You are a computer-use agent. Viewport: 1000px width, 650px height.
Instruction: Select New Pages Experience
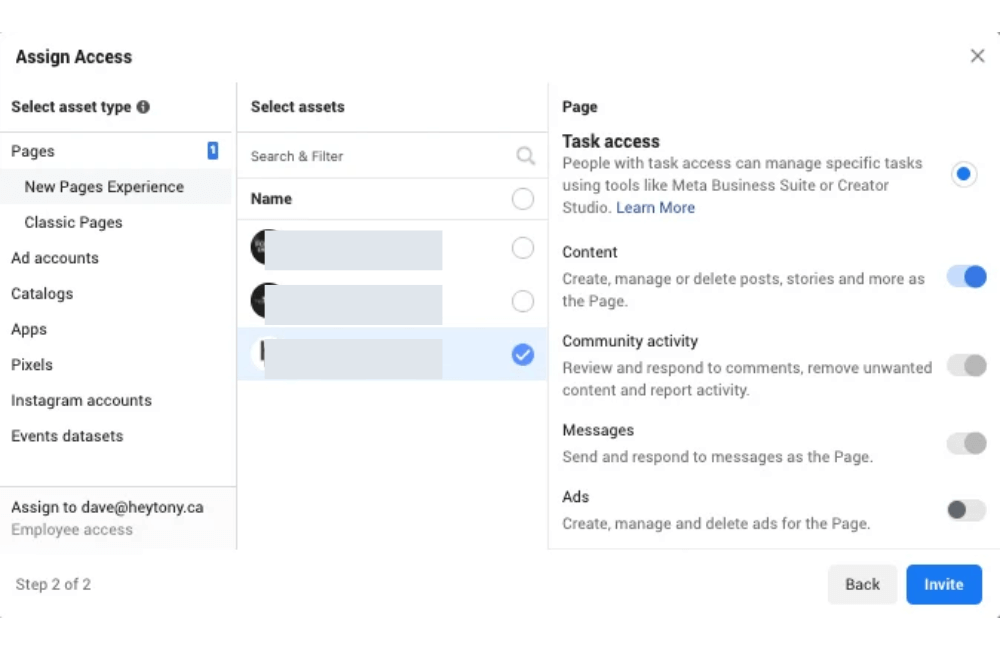point(104,186)
